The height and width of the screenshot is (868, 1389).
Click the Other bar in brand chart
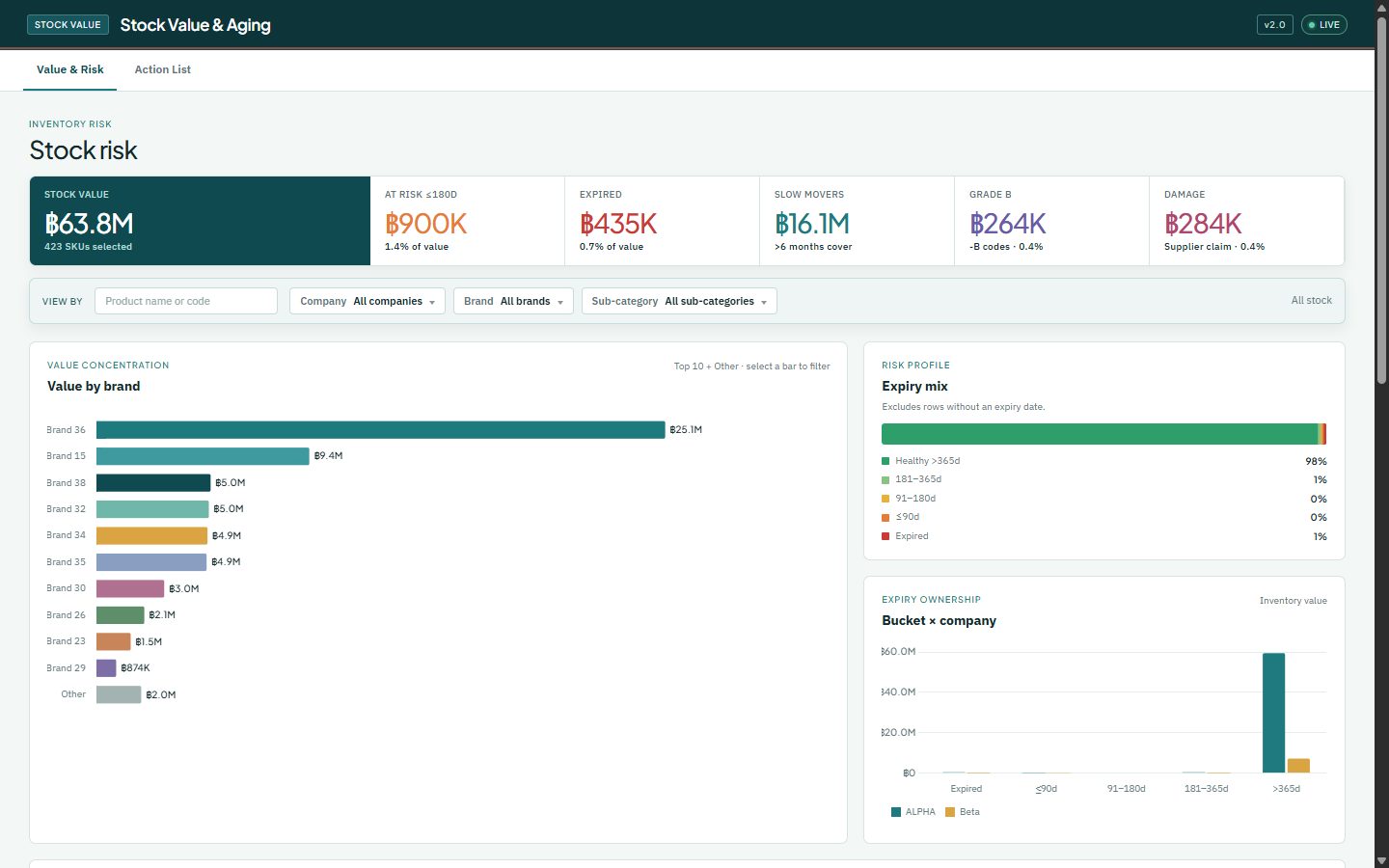[x=119, y=694]
